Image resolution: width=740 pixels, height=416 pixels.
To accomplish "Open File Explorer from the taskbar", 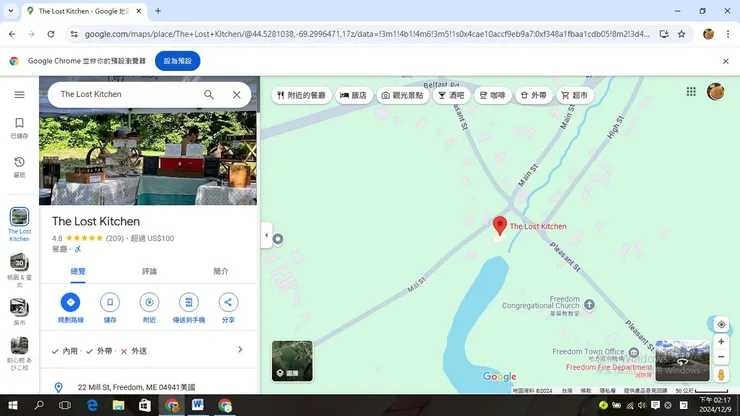I will tap(118, 405).
